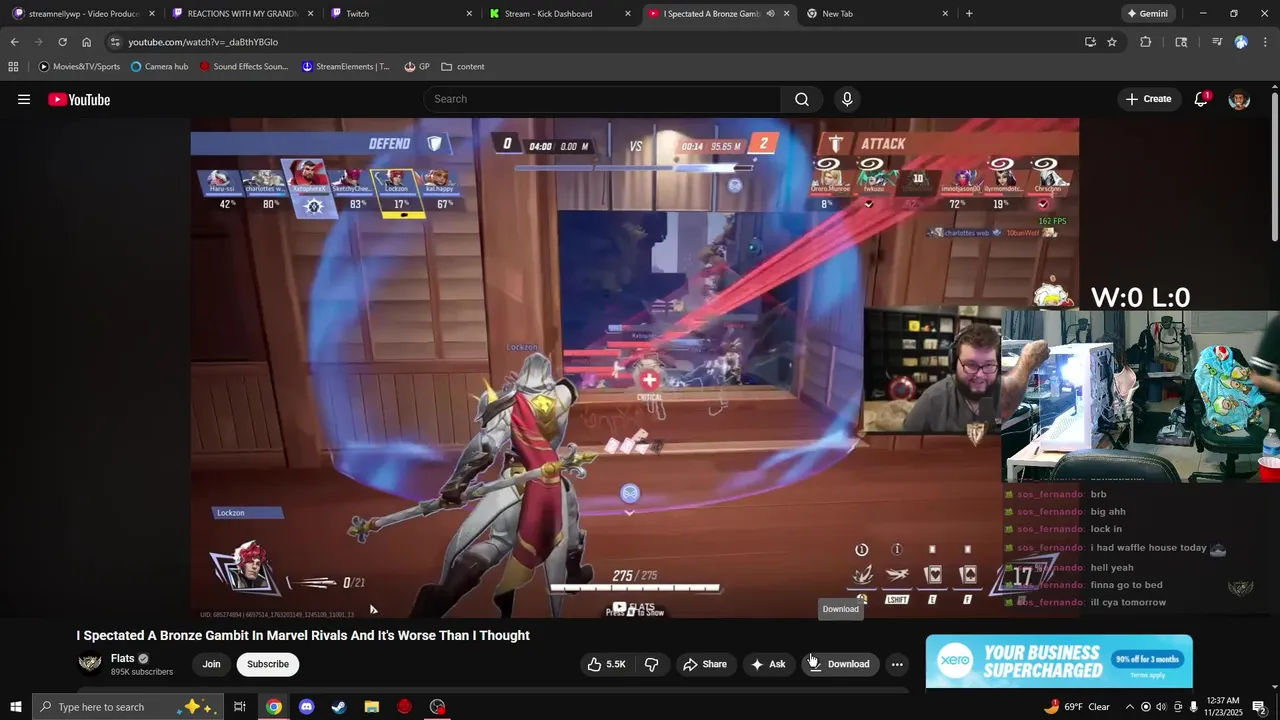This screenshot has width=1280, height=720.
Task: Open Sound Effects bookmark
Action: coord(243,67)
